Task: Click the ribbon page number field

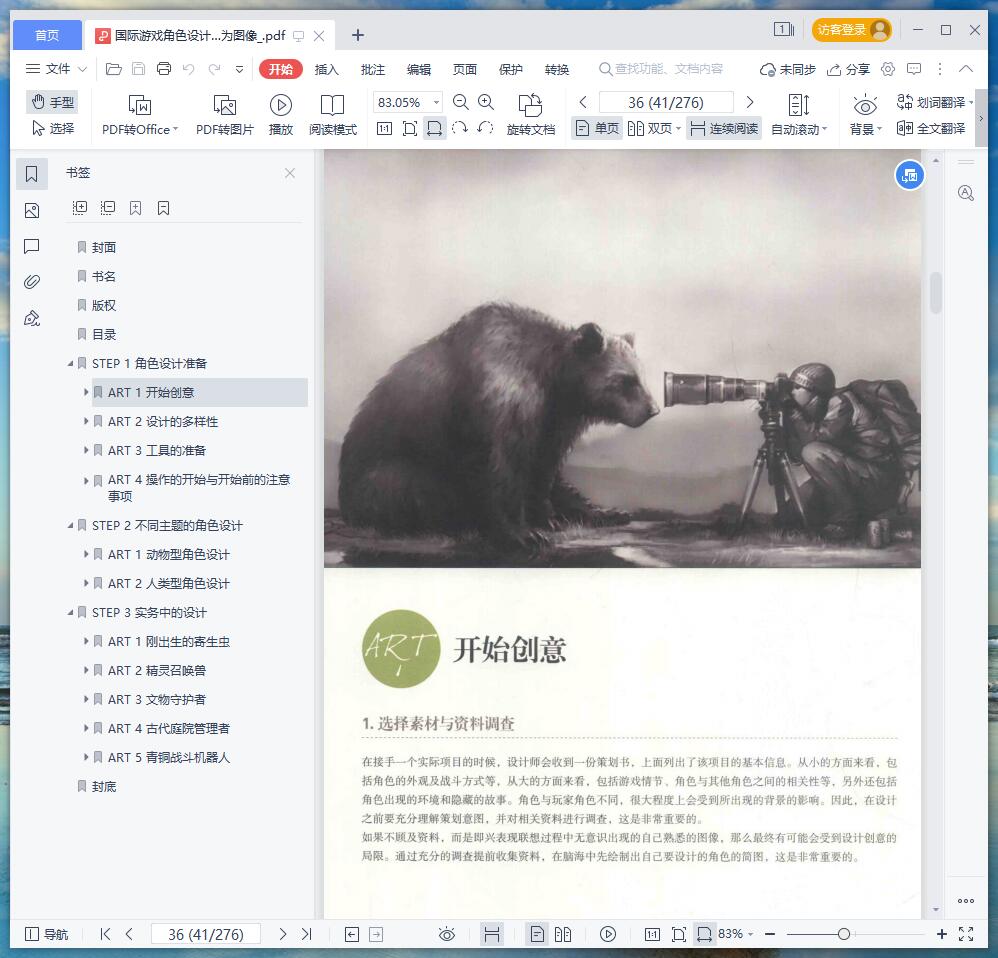Action: [666, 102]
